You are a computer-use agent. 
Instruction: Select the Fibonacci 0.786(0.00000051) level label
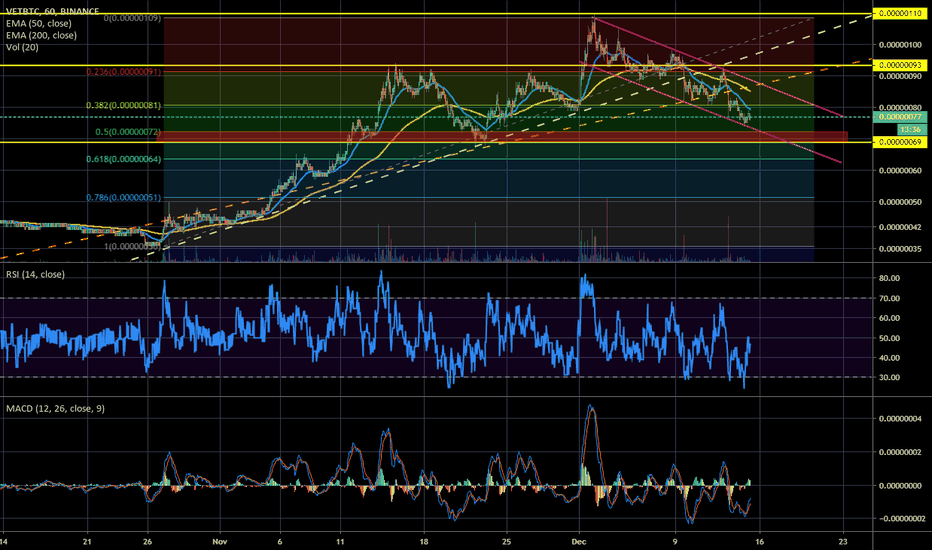coord(124,197)
